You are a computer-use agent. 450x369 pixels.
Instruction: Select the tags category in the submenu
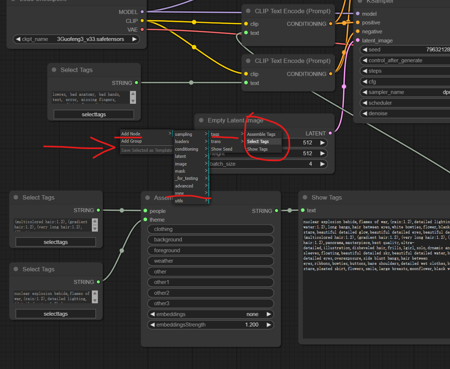coord(227,134)
